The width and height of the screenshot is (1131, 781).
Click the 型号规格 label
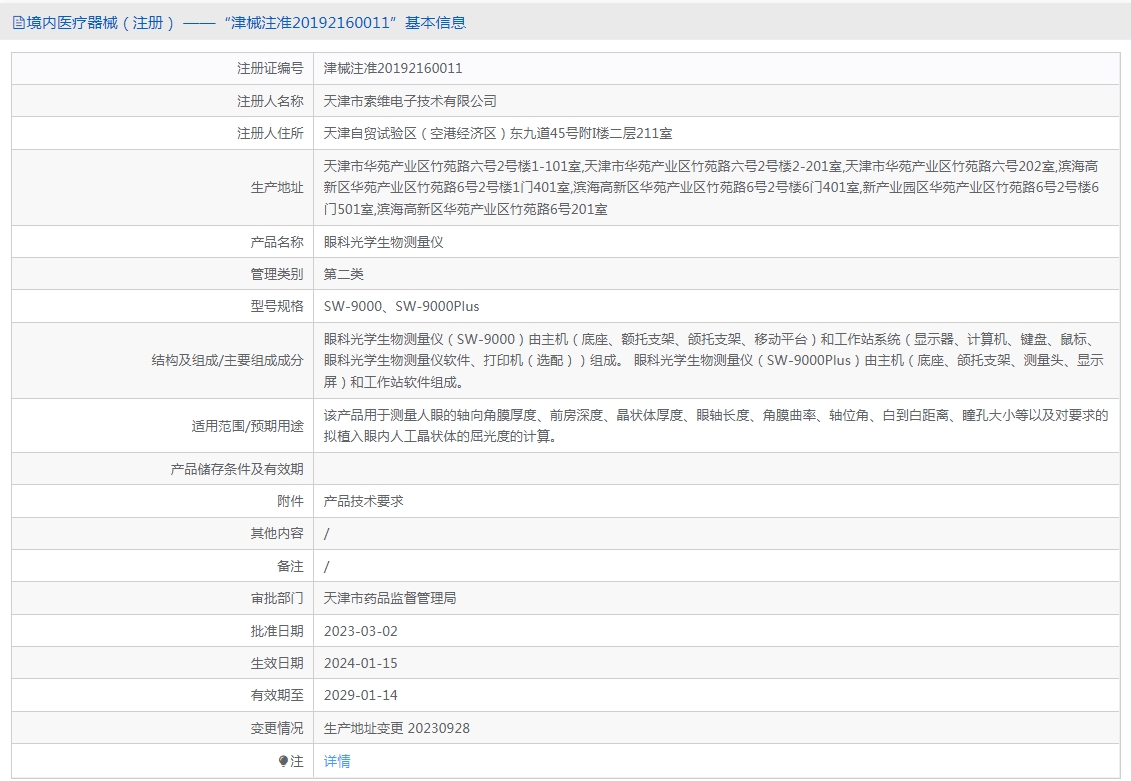[277, 306]
